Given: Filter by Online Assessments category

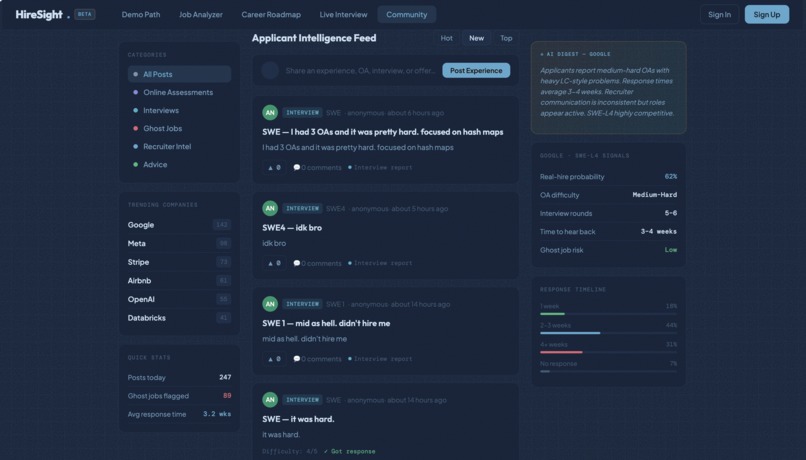Looking at the screenshot, I should pyautogui.click(x=179, y=92).
